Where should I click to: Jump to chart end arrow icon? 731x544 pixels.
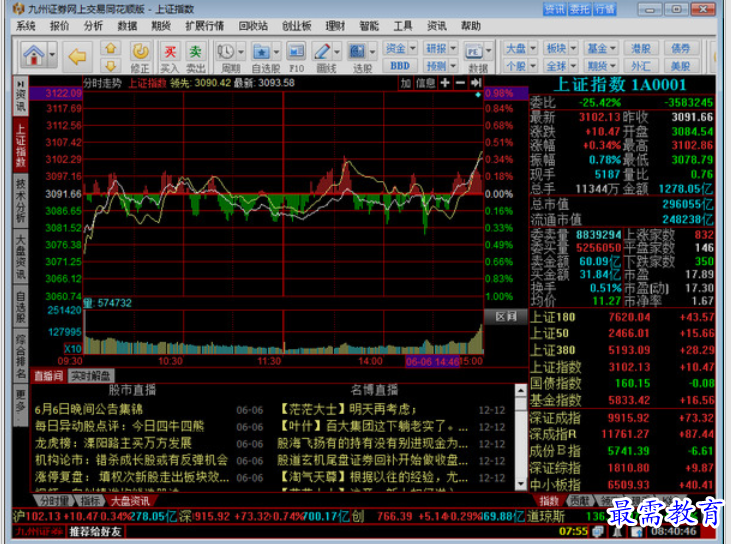pyautogui.click(x=476, y=83)
